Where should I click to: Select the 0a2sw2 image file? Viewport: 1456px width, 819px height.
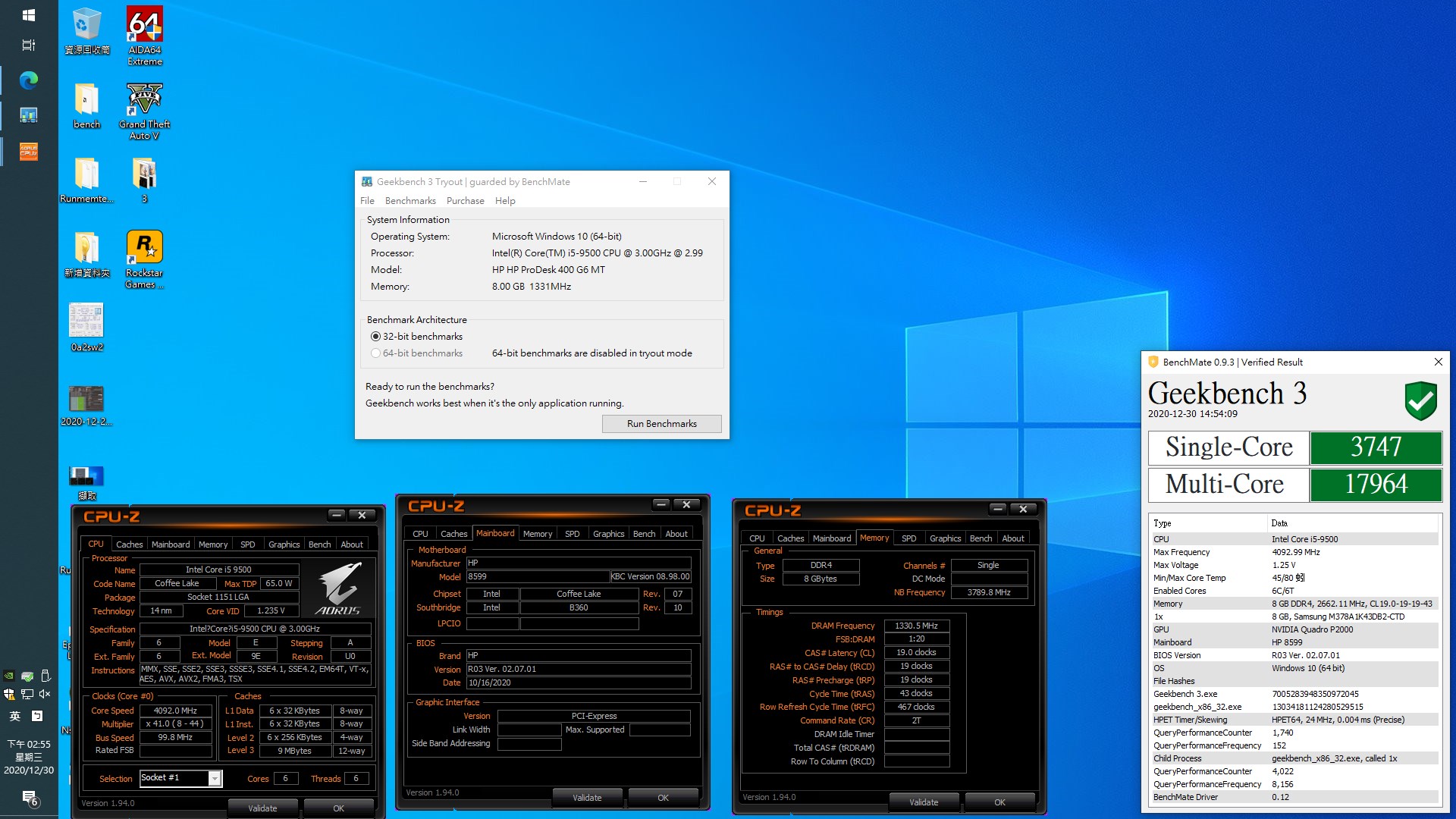point(86,327)
